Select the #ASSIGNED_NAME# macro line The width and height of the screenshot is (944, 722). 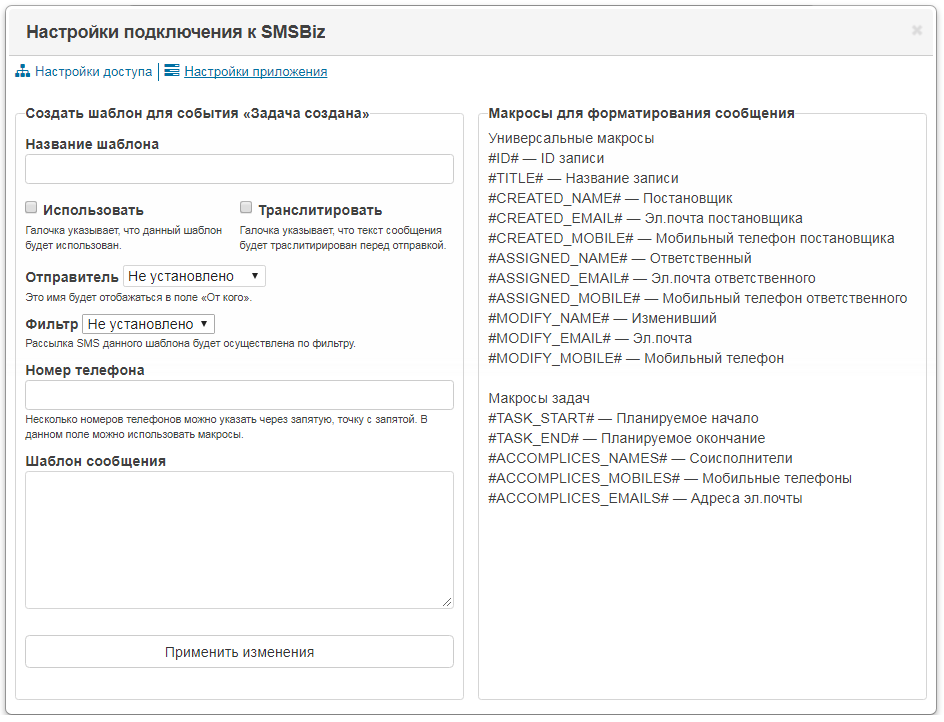(x=620, y=258)
